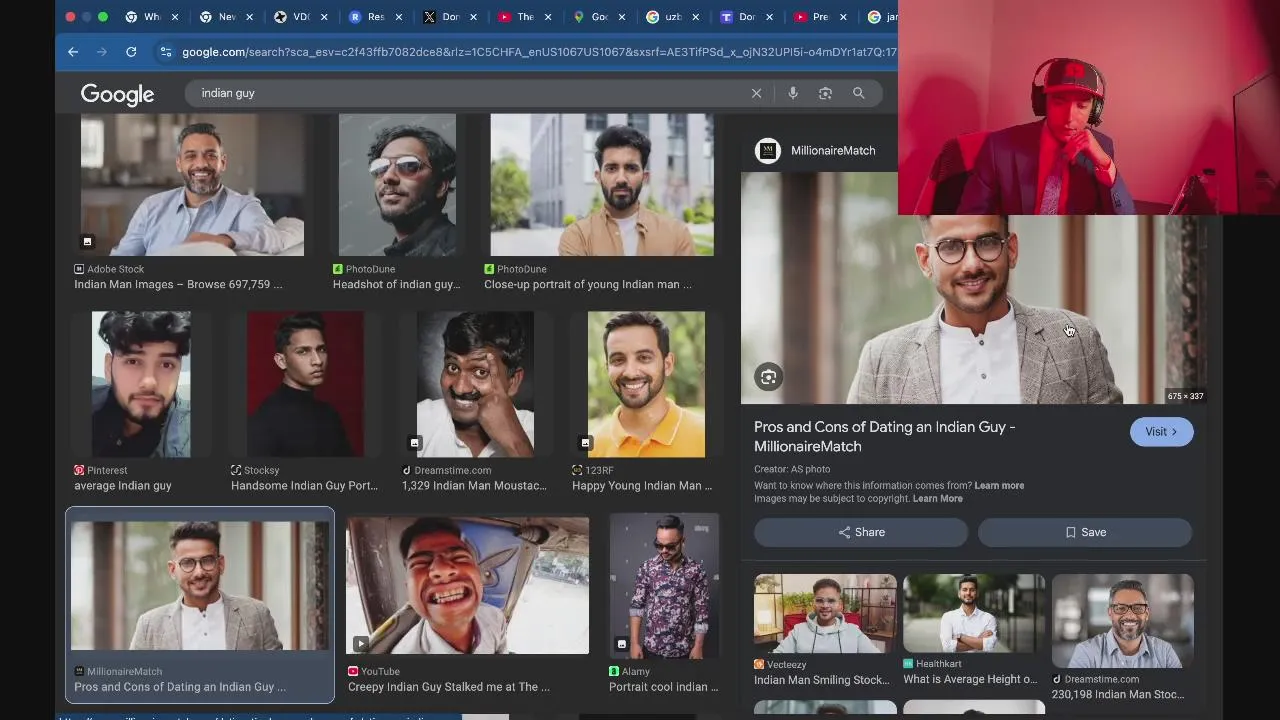Switch to the 'VDC' tab

tap(301, 17)
